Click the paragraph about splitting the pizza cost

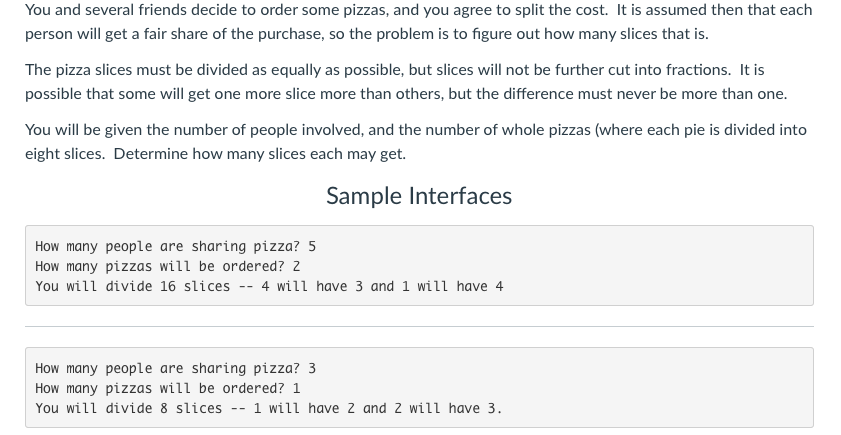tap(419, 22)
